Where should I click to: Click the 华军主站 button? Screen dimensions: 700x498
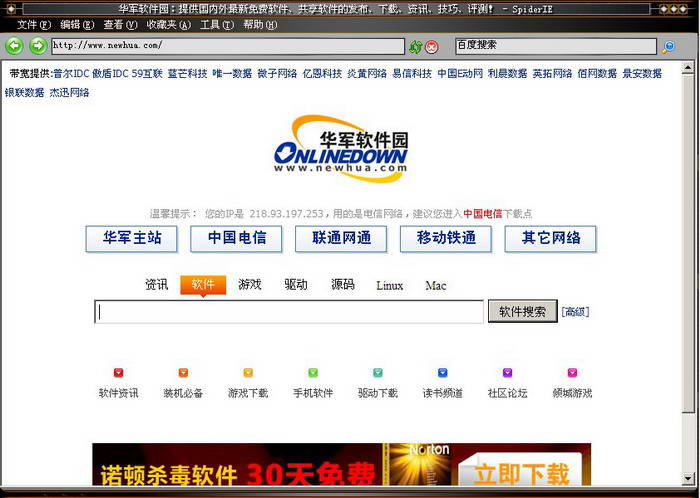point(132,239)
